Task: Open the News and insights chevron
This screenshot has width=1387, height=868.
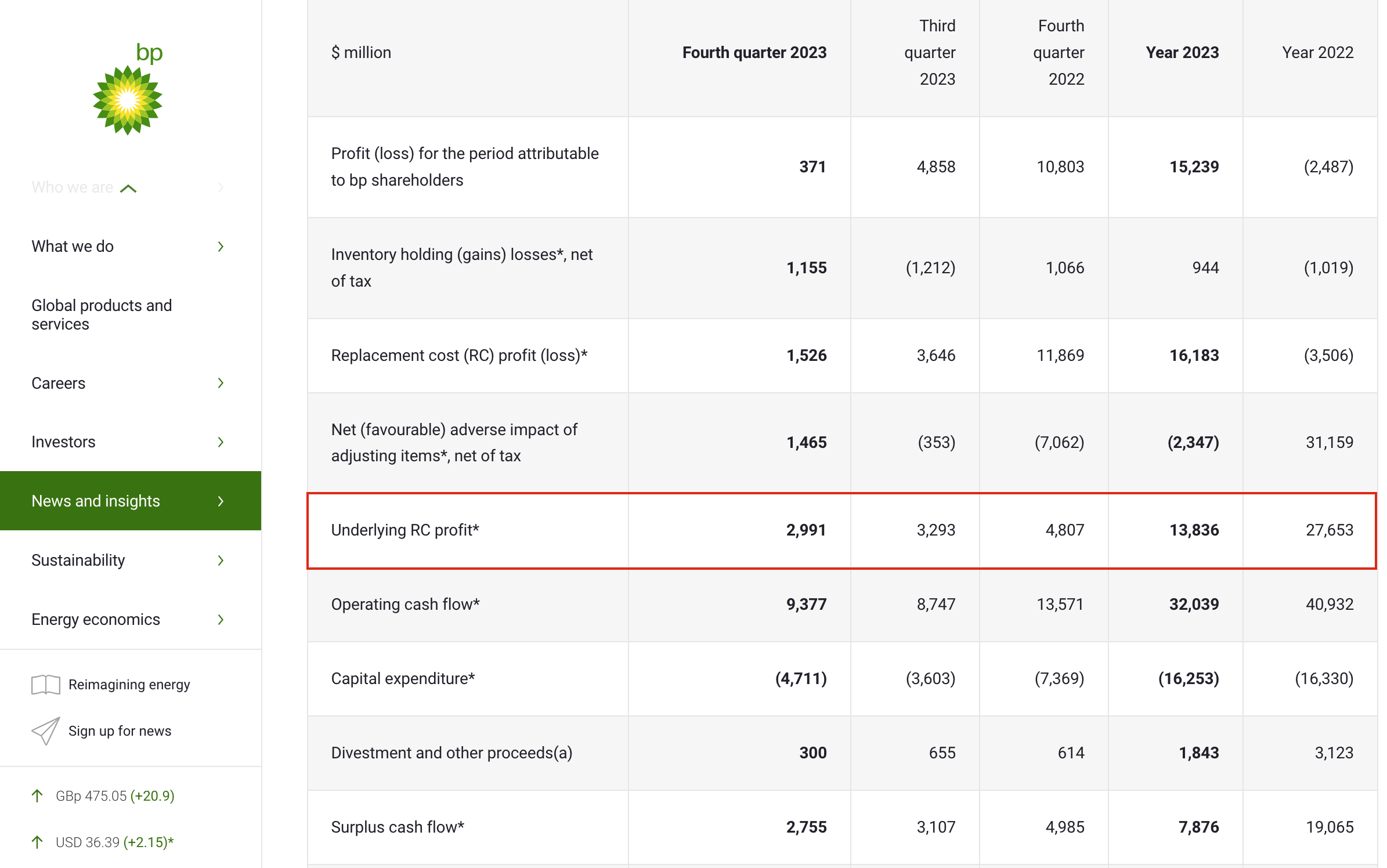Action: pos(221,501)
